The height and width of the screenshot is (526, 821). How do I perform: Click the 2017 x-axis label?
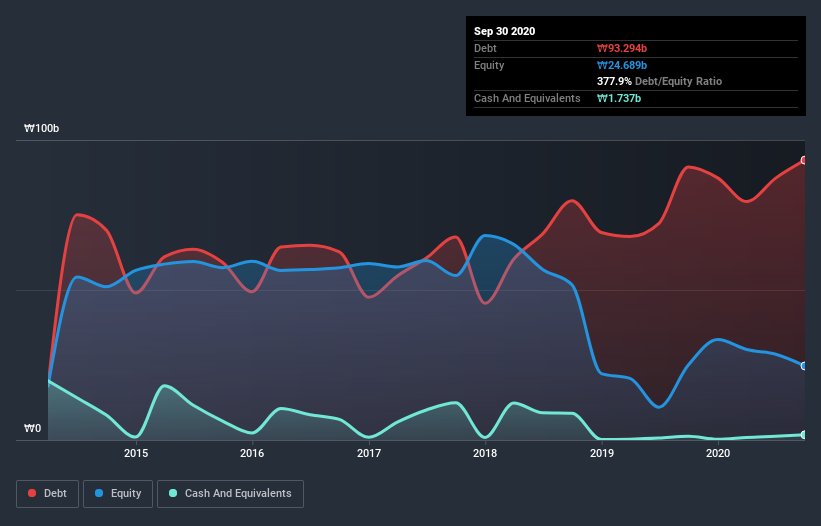[x=369, y=453]
